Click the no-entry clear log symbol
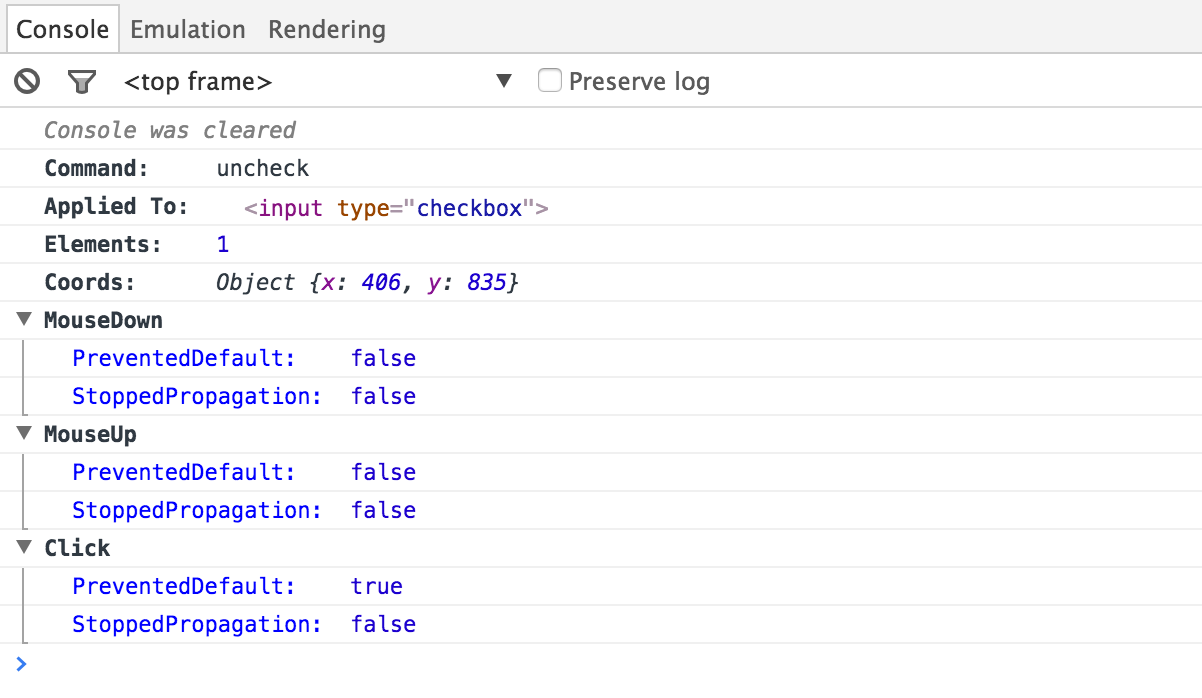The height and width of the screenshot is (698, 1202). (26, 81)
